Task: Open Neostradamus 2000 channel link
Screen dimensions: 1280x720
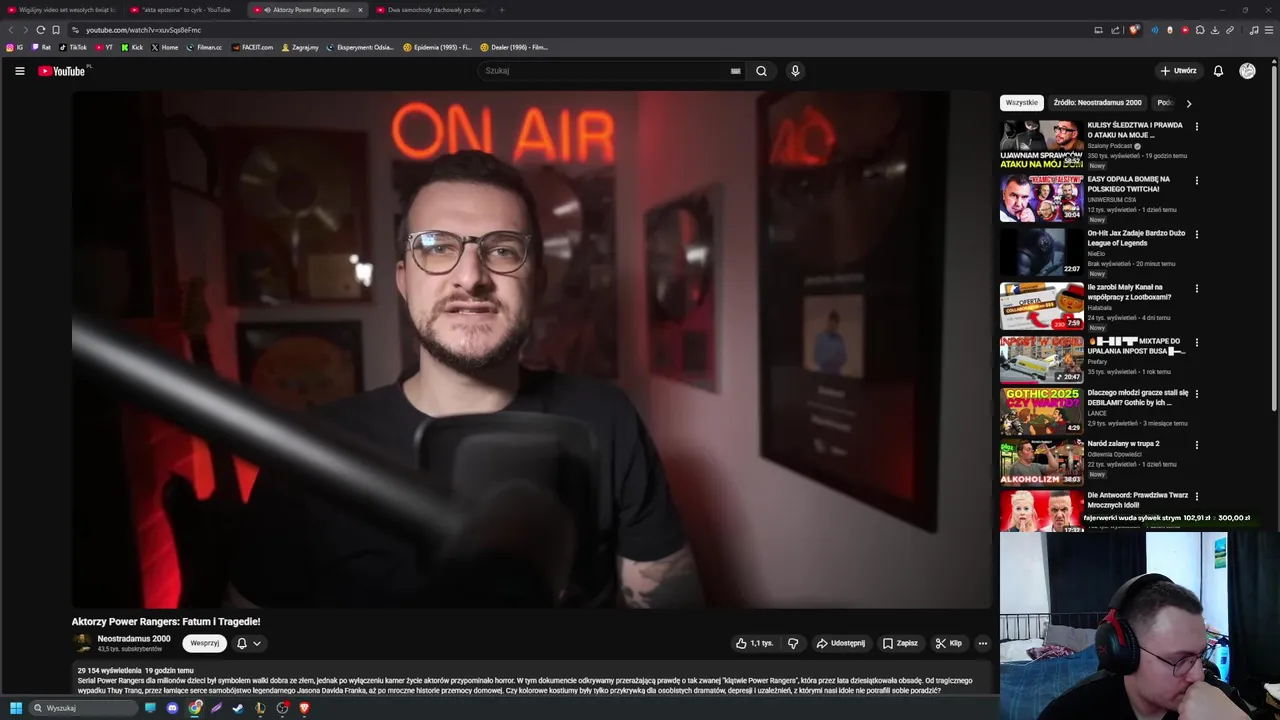Action: coord(134,639)
